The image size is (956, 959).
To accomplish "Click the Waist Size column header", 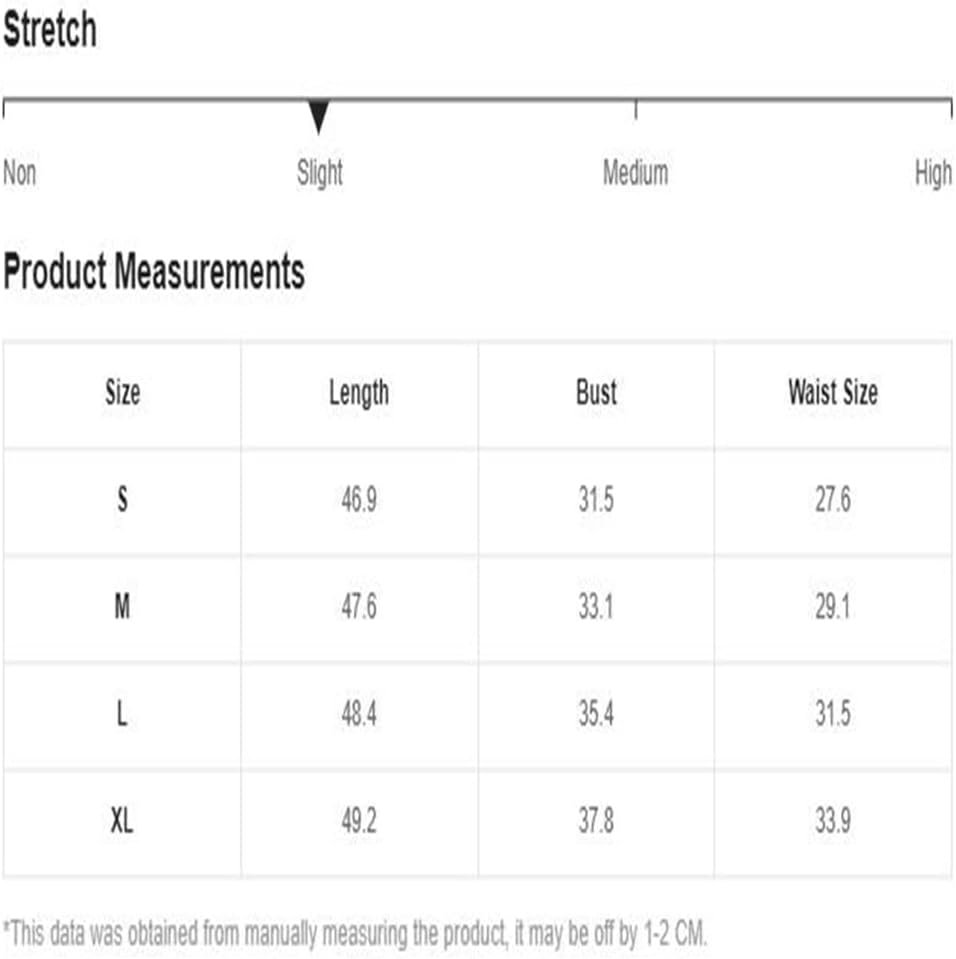I will tap(833, 392).
